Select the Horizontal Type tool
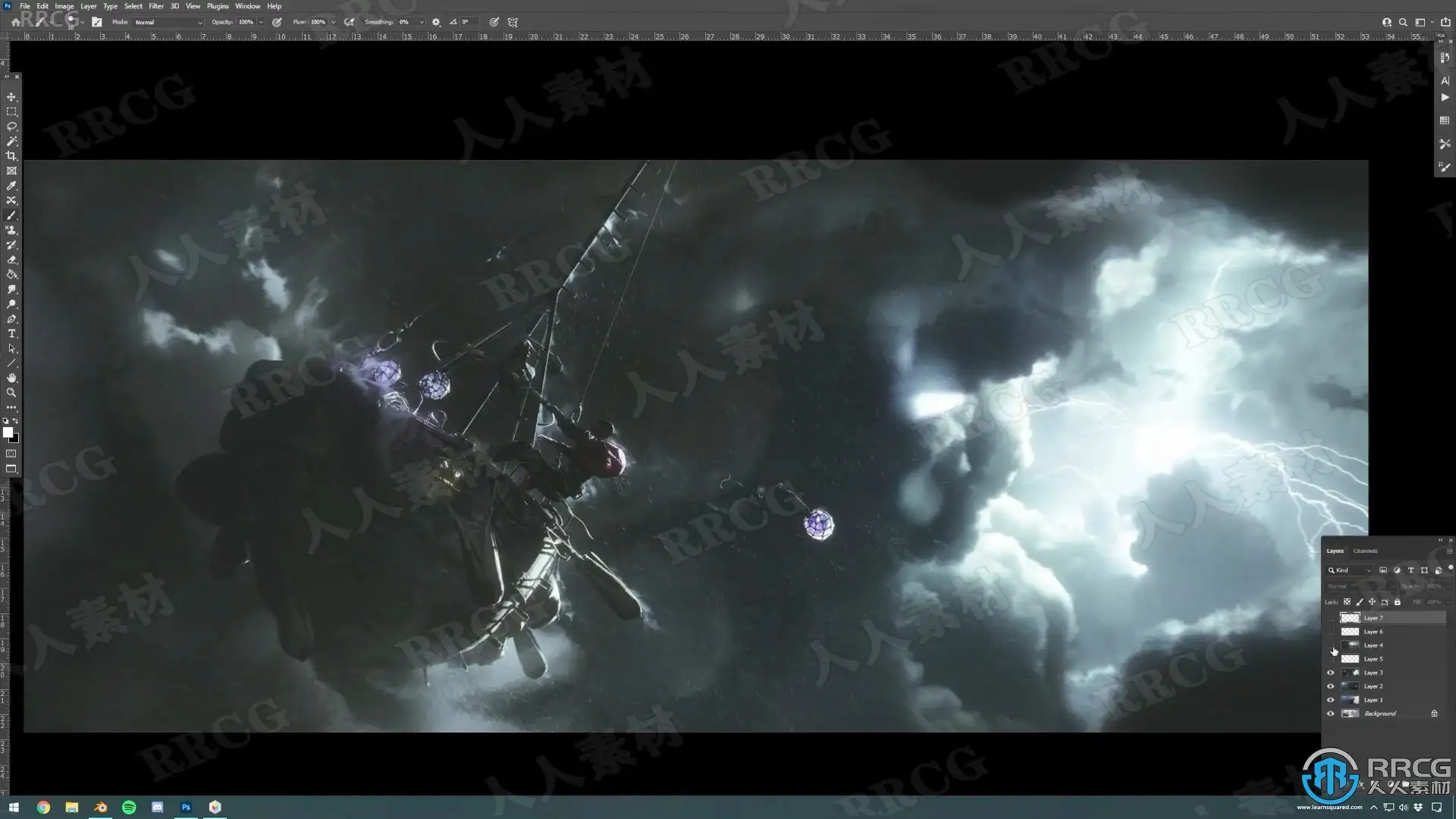 11,334
